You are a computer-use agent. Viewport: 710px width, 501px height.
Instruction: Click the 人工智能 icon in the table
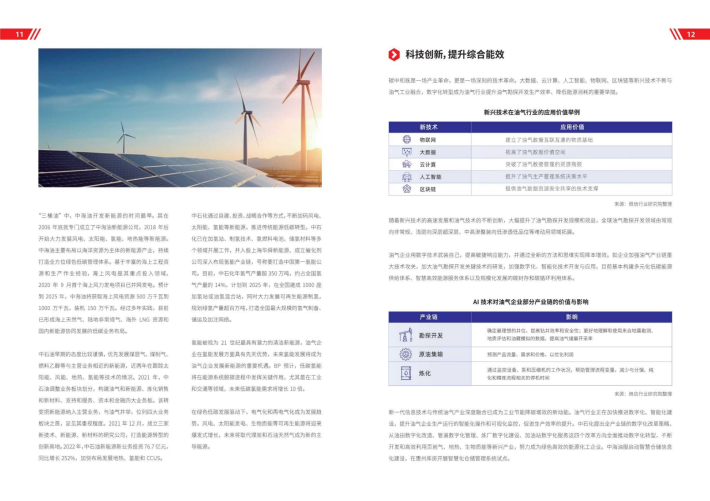click(408, 176)
